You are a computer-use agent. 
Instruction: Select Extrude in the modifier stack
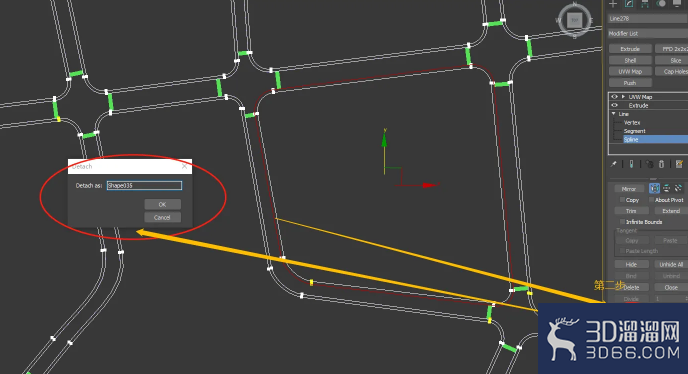(638, 105)
